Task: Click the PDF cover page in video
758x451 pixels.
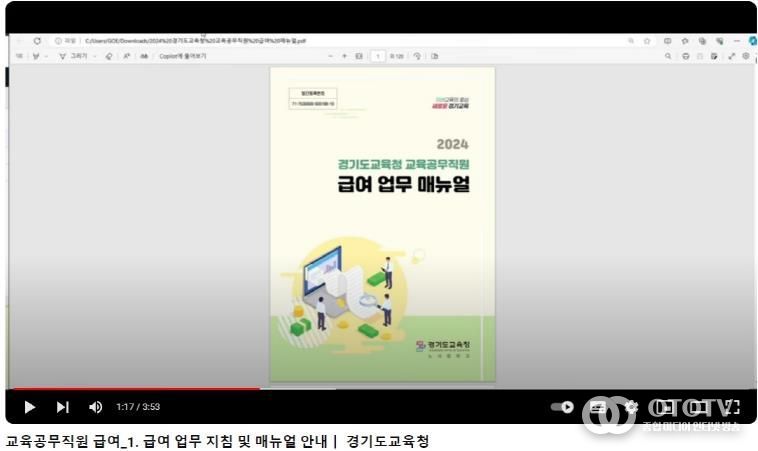Action: click(x=382, y=224)
